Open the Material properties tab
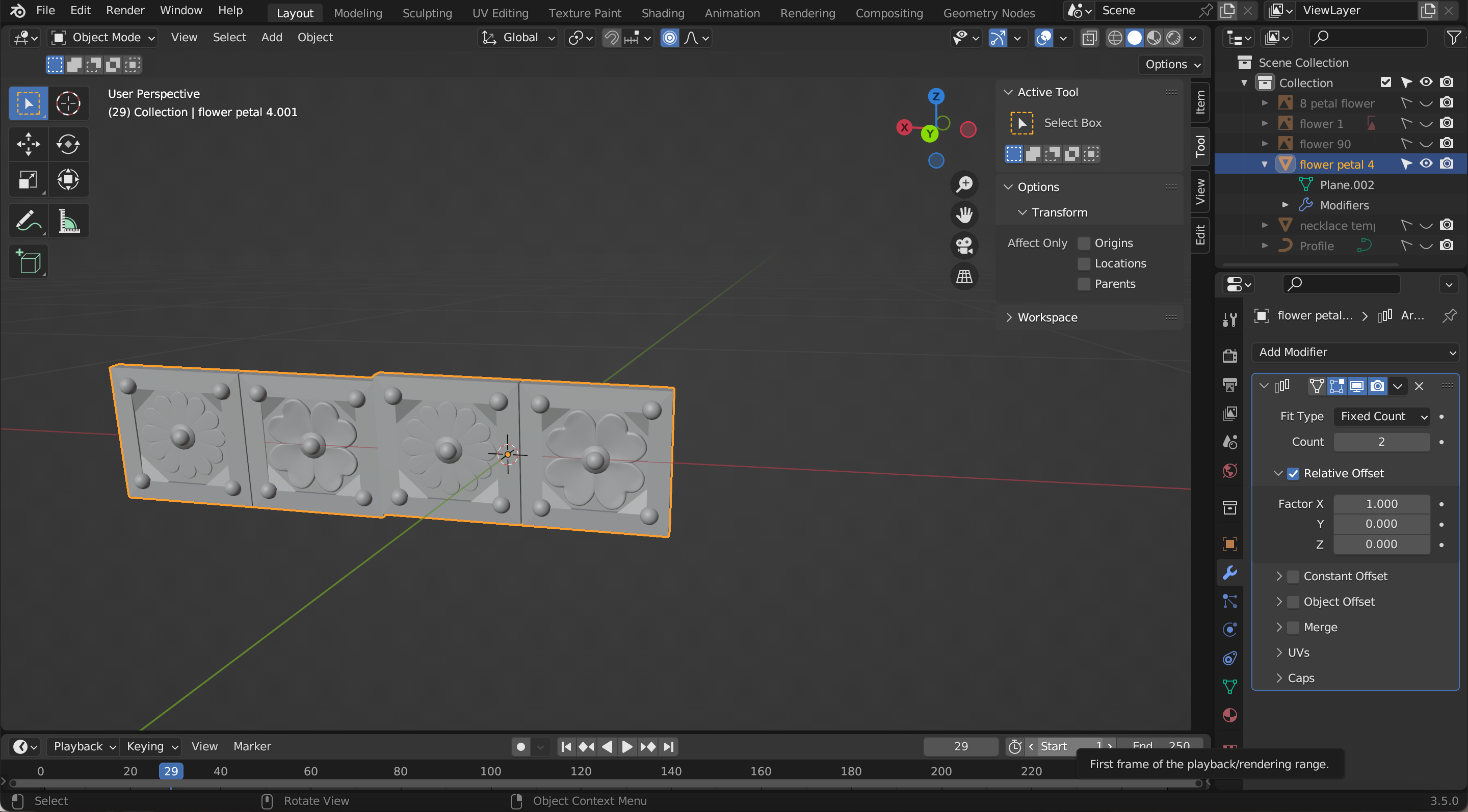Image resolution: width=1468 pixels, height=812 pixels. [1230, 715]
